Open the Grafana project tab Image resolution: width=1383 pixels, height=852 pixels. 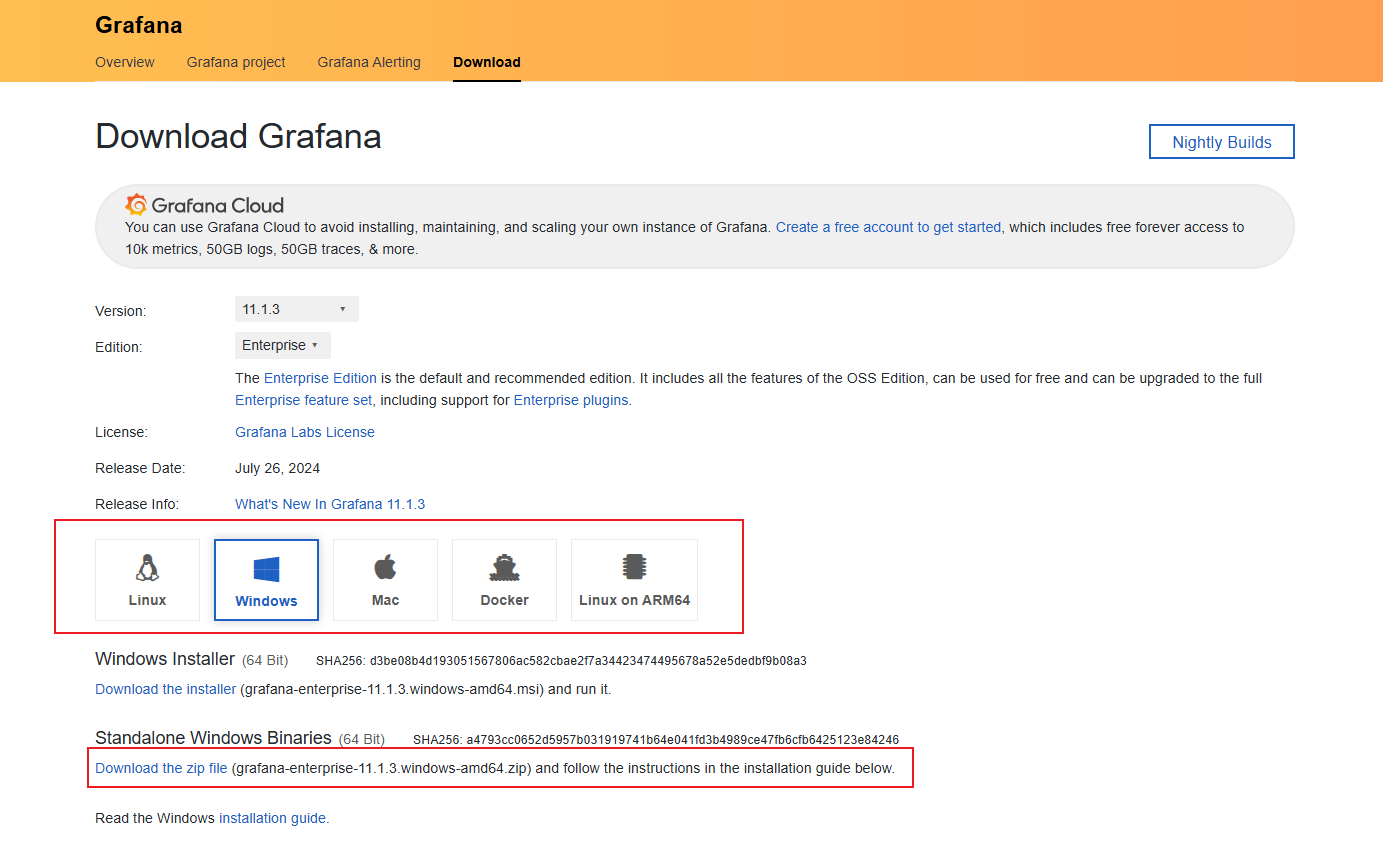[x=236, y=62]
